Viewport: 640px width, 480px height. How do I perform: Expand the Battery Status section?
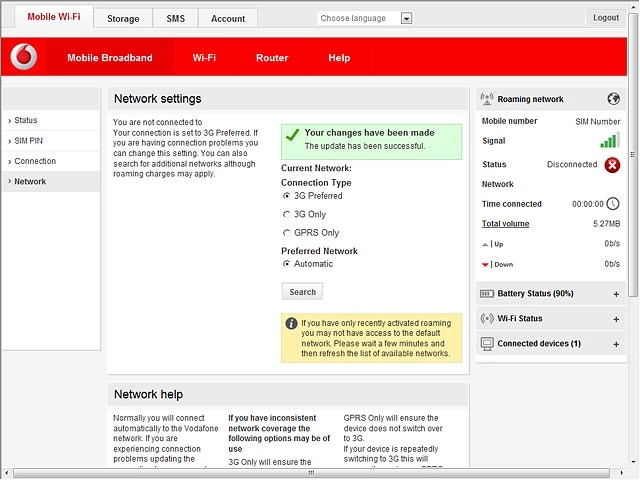click(616, 294)
